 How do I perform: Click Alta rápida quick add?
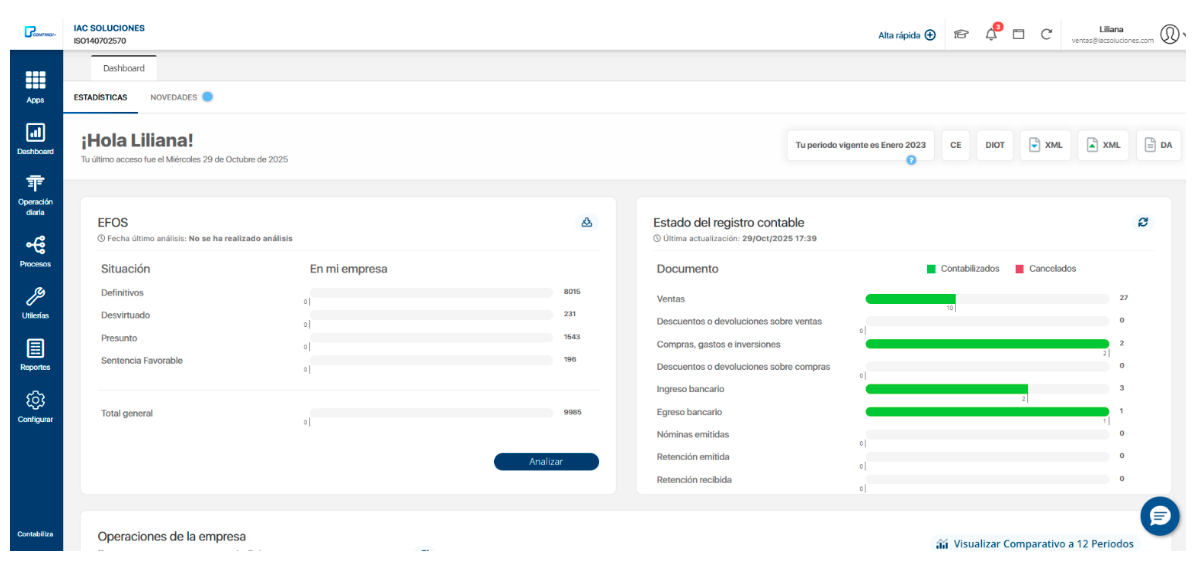[x=906, y=34]
